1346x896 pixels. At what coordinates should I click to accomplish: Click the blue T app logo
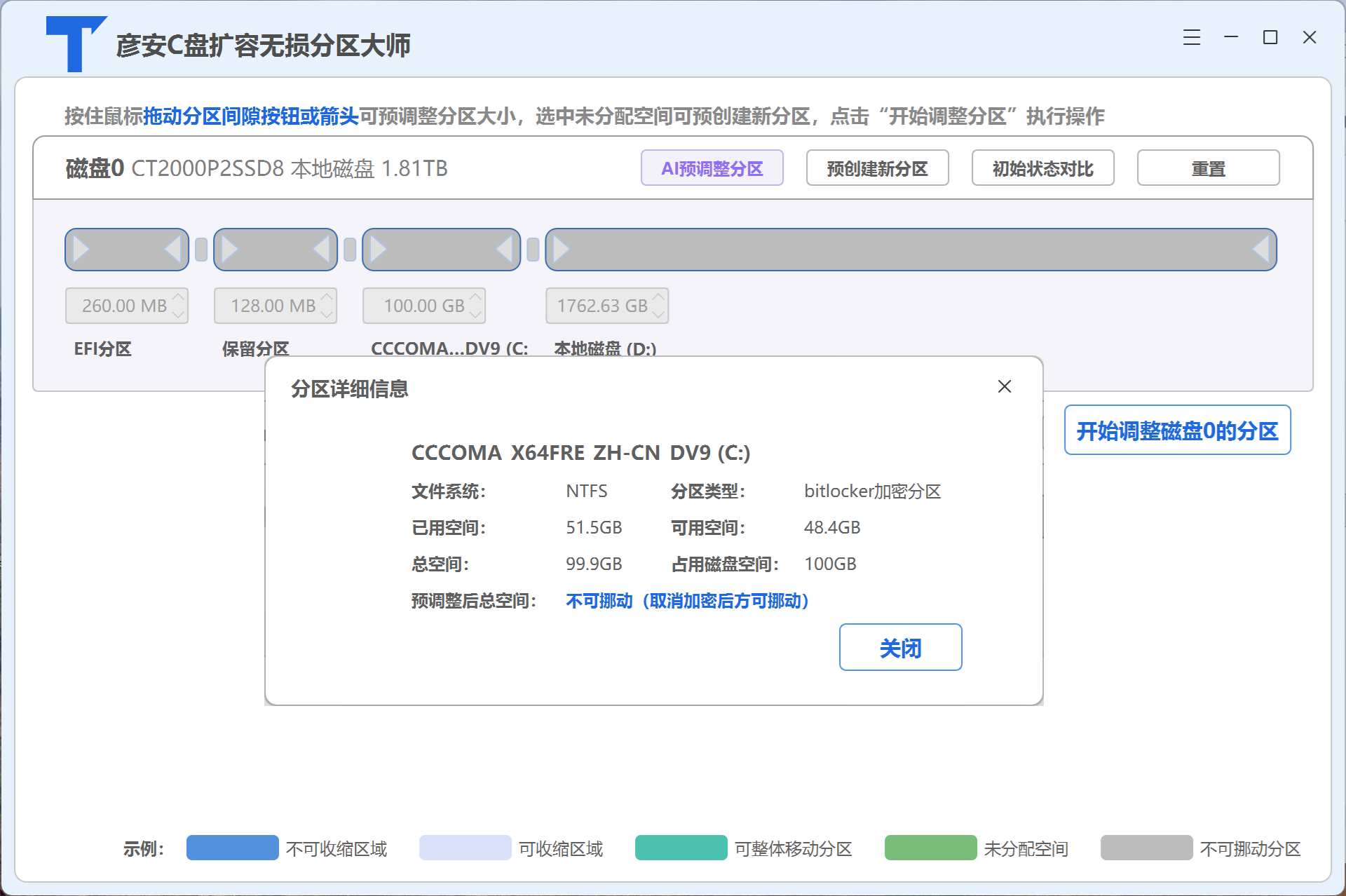pos(76,43)
